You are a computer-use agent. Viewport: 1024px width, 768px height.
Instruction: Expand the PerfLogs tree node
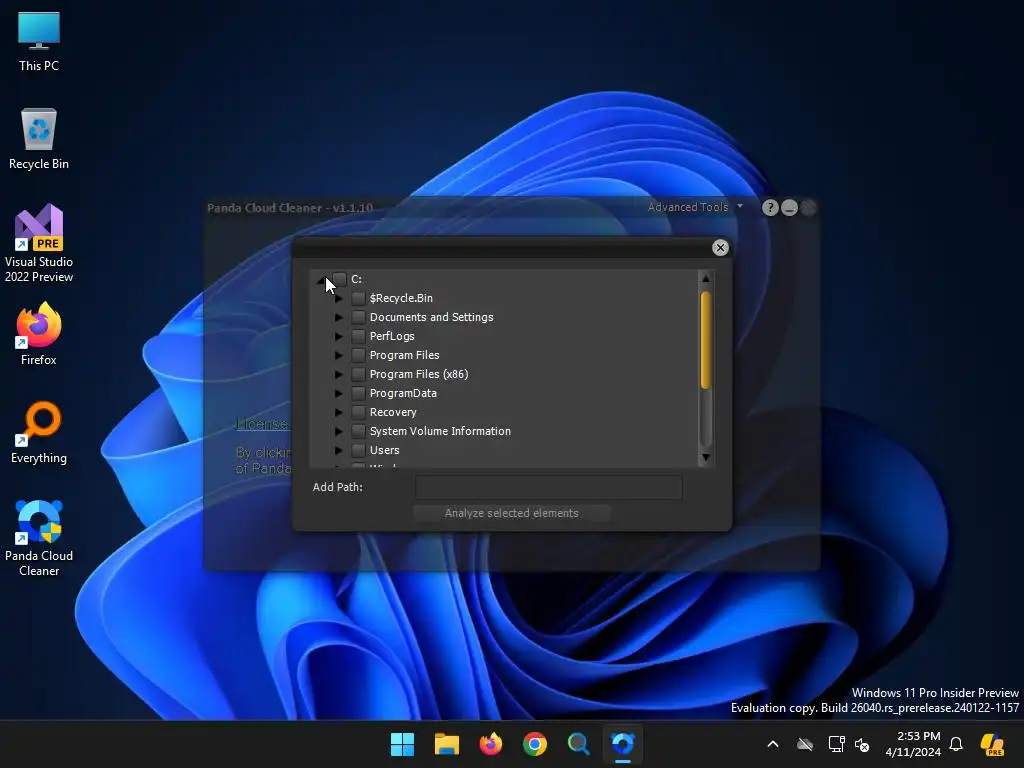[x=338, y=336]
